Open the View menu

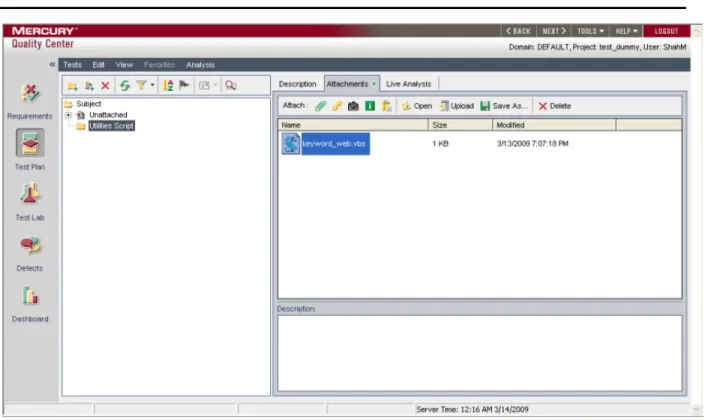coord(124,65)
